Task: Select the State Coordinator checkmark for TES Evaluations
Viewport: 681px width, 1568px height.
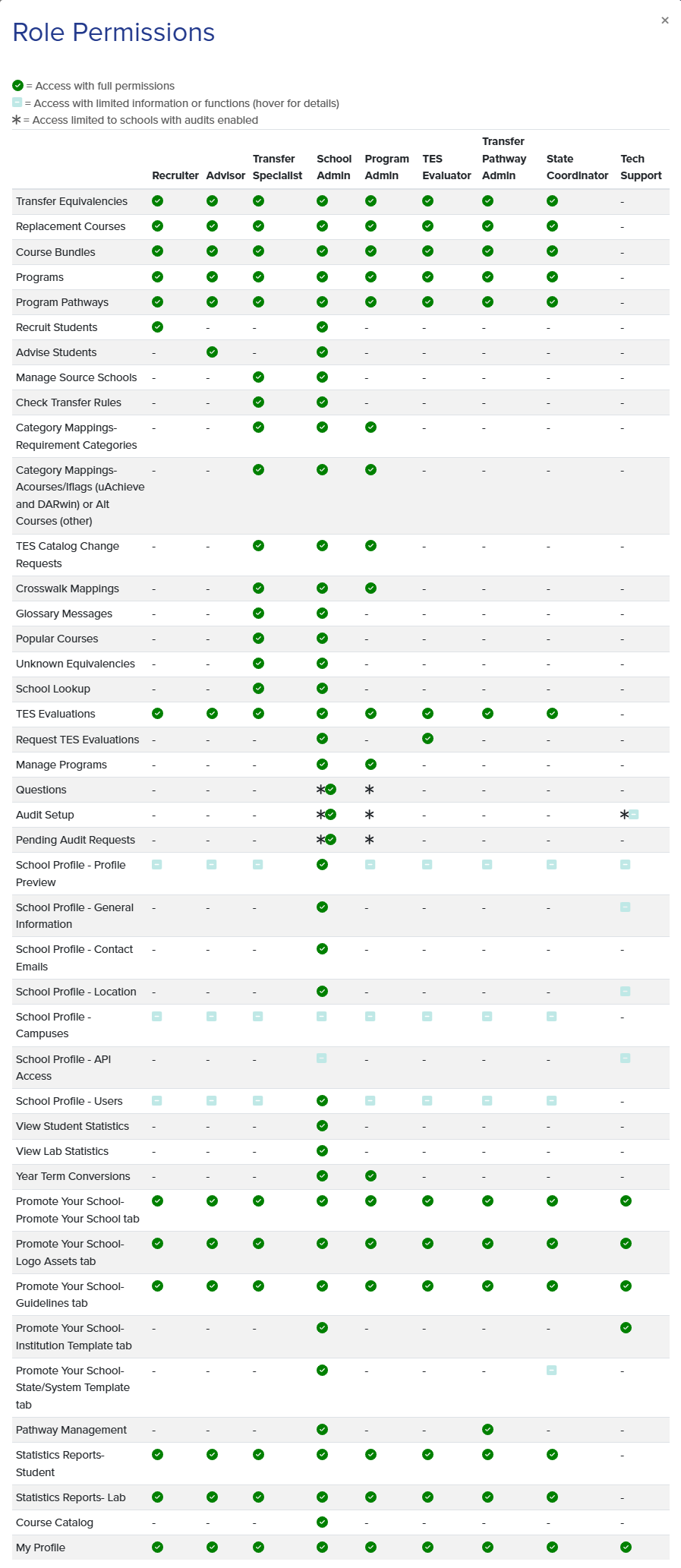Action: coord(552,713)
